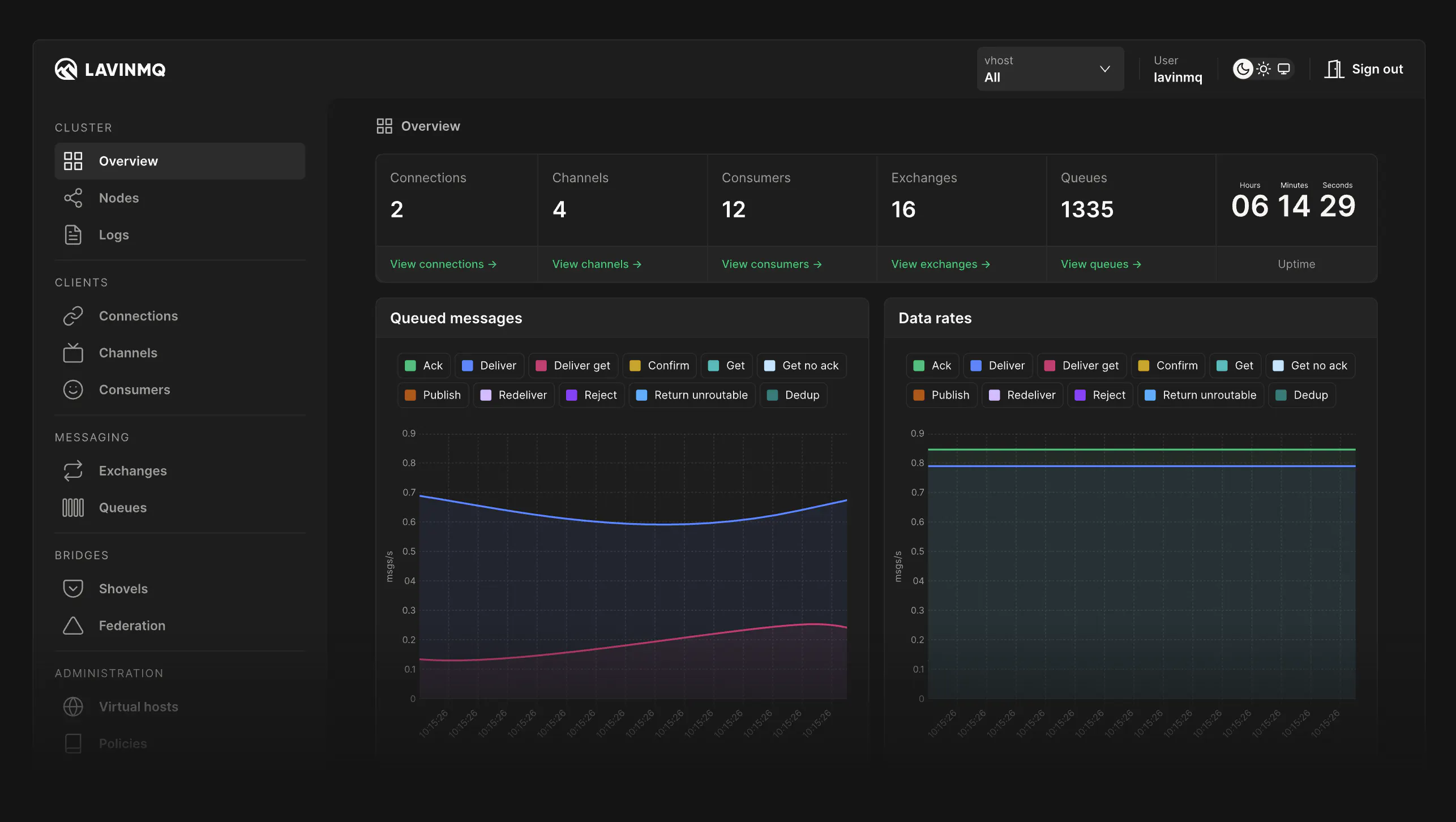Click the LavinMQ logo icon

66,69
